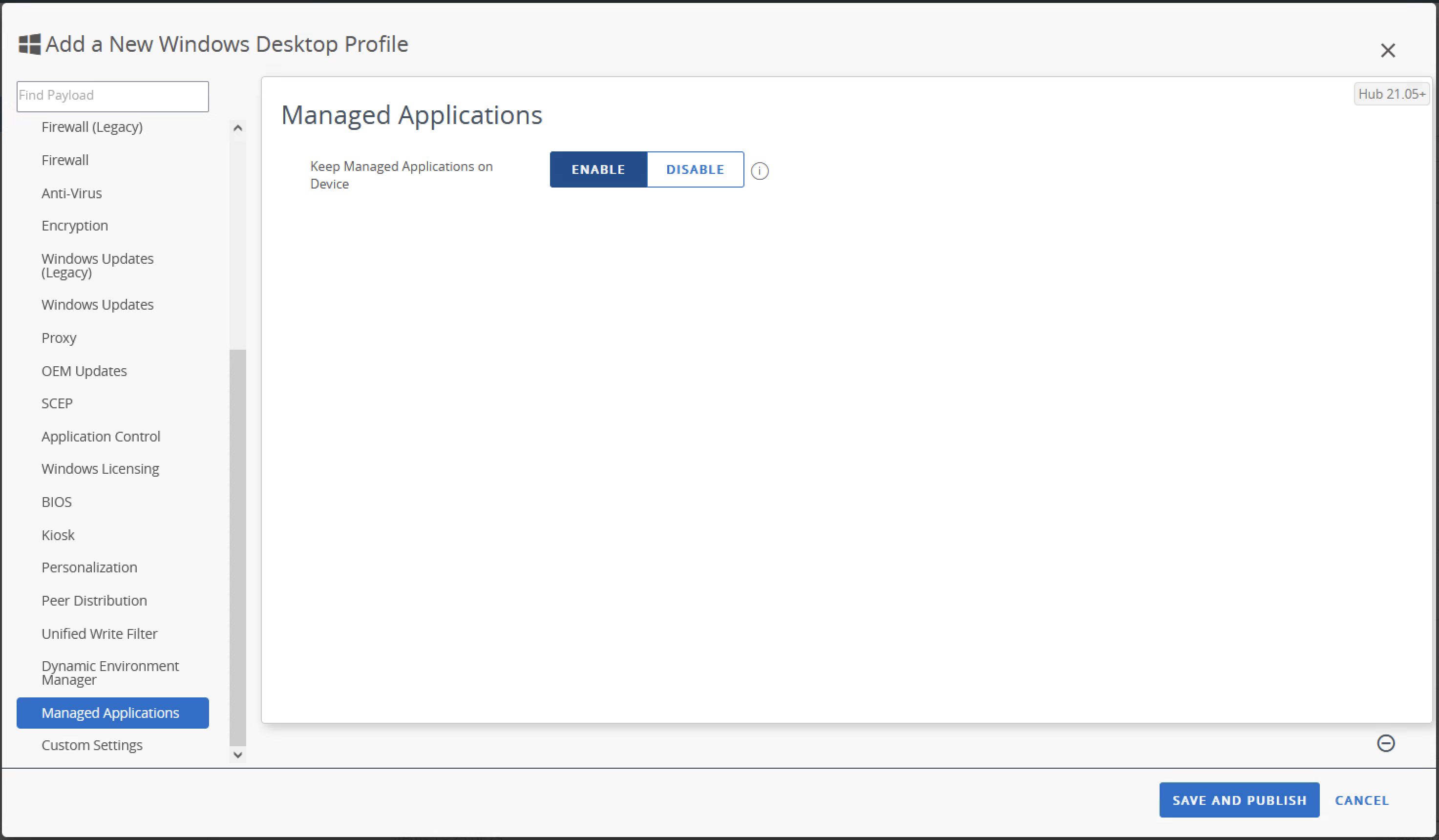Click the Cancel link

coord(1362,799)
